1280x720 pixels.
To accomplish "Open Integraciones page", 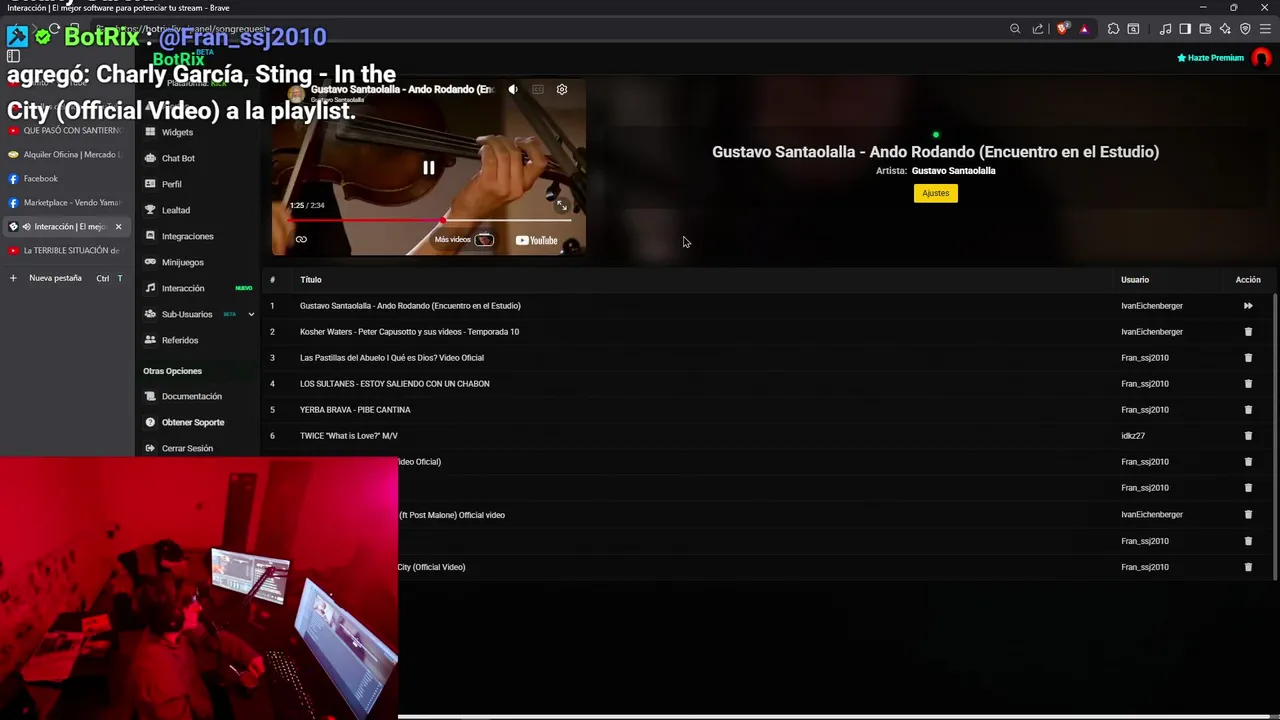I will pos(187,236).
